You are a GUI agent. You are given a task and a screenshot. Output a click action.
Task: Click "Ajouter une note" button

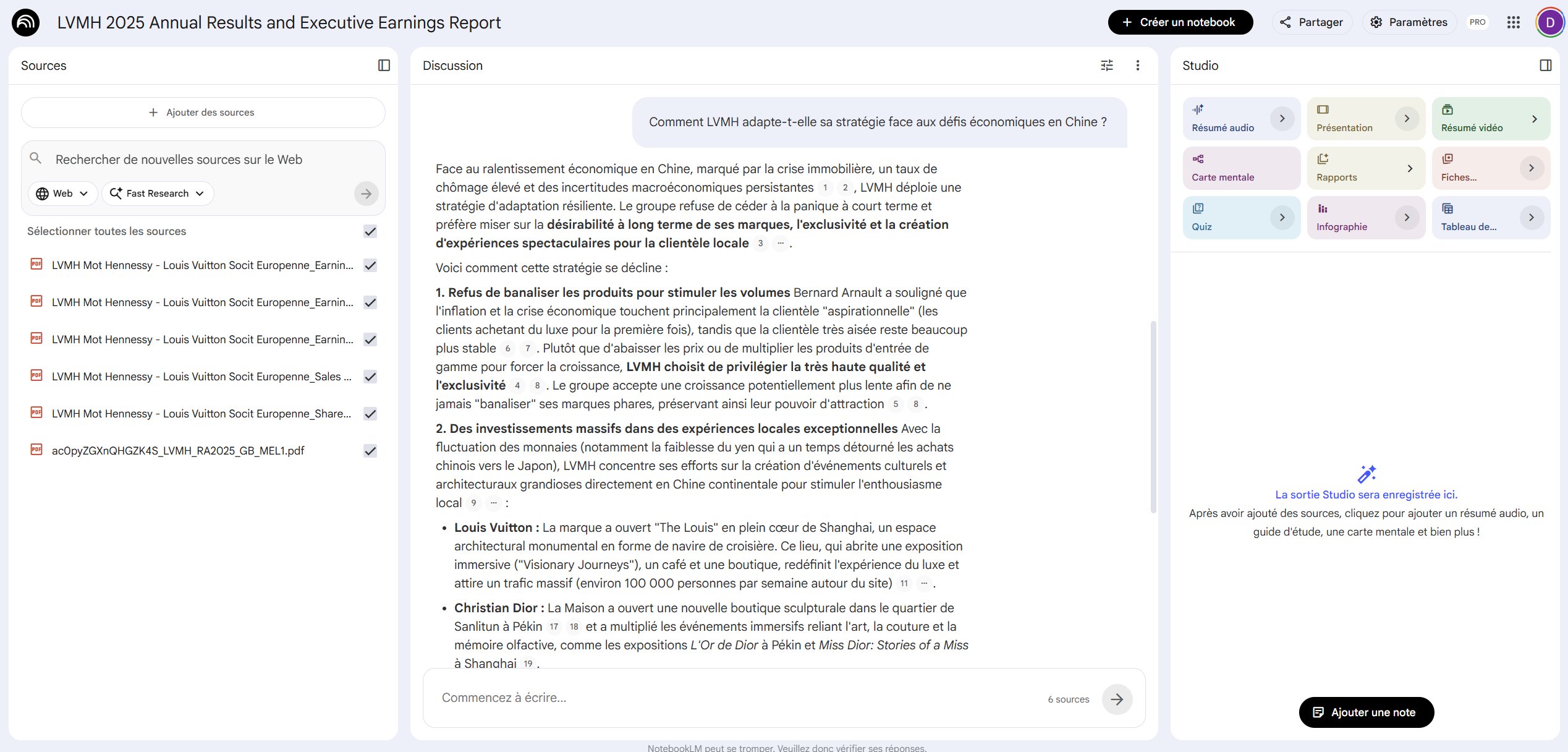tap(1366, 712)
